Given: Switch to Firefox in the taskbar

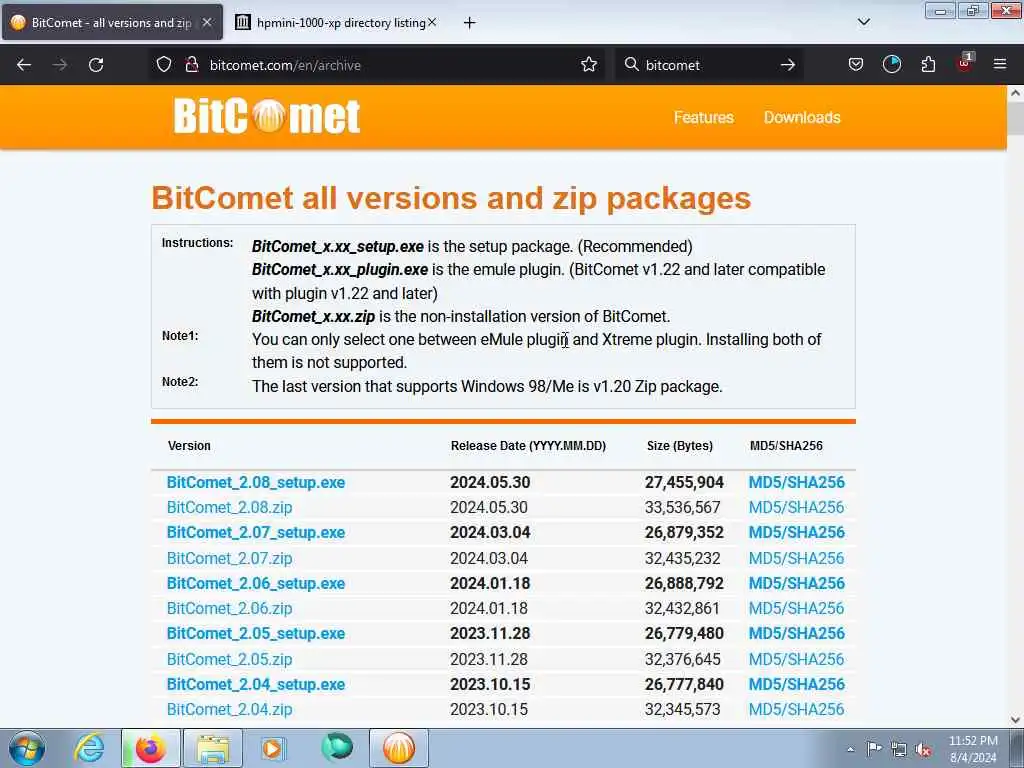Looking at the screenshot, I should point(150,748).
